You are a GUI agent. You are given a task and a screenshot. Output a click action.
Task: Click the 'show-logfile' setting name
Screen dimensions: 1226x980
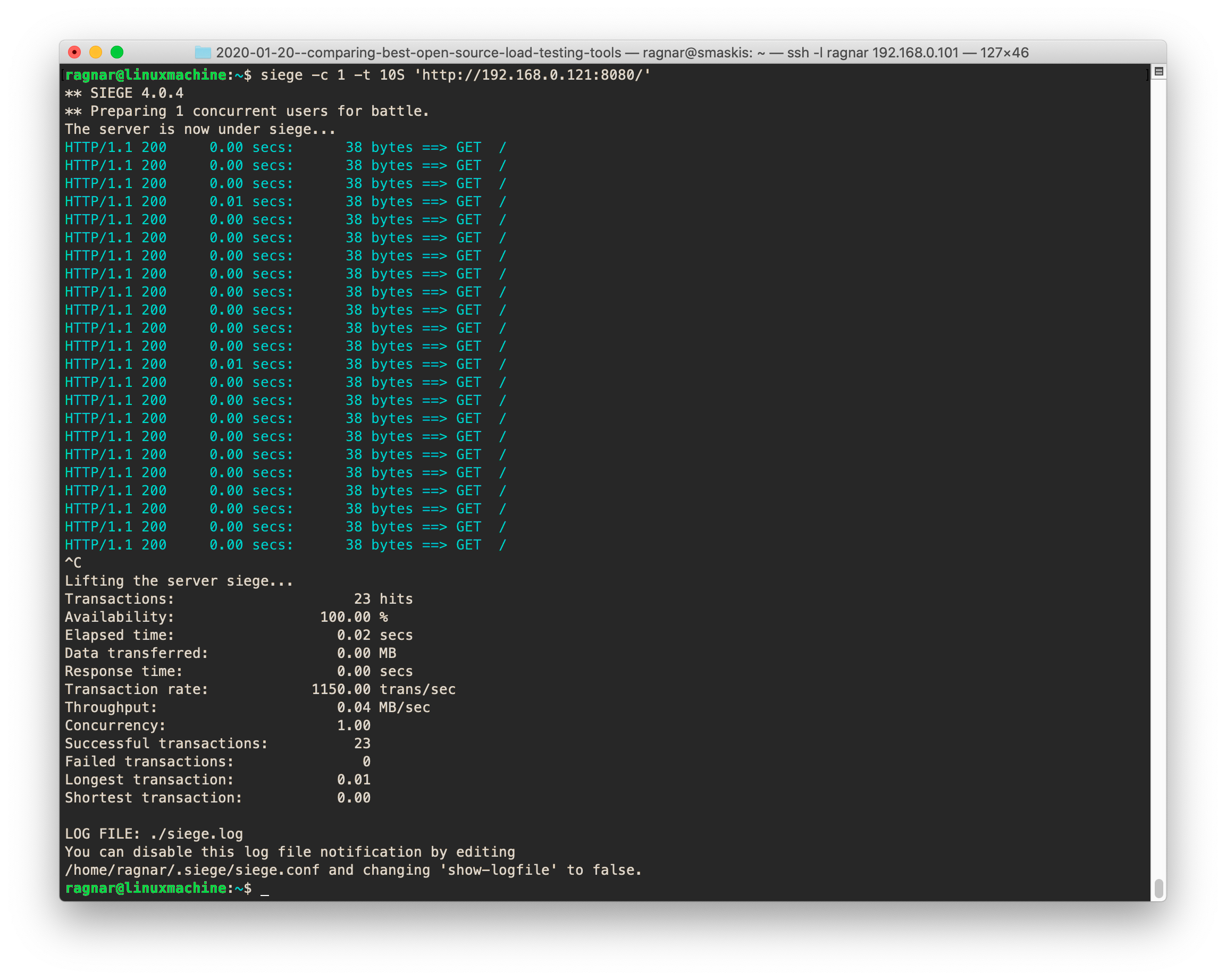[x=498, y=871]
